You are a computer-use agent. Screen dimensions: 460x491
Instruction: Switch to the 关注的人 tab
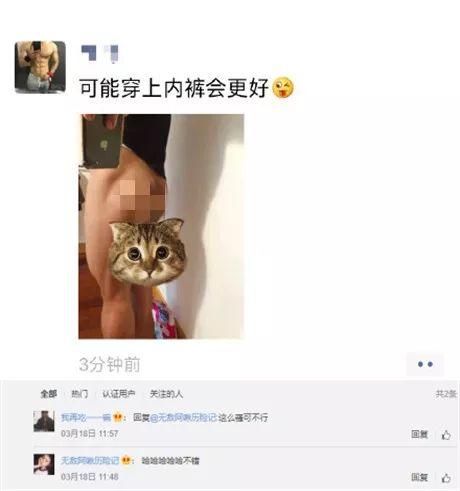coord(166,394)
